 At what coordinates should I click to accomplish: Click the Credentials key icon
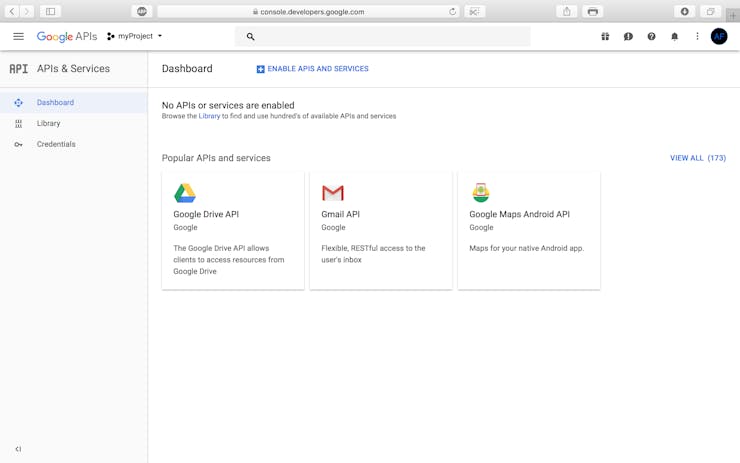click(18, 144)
